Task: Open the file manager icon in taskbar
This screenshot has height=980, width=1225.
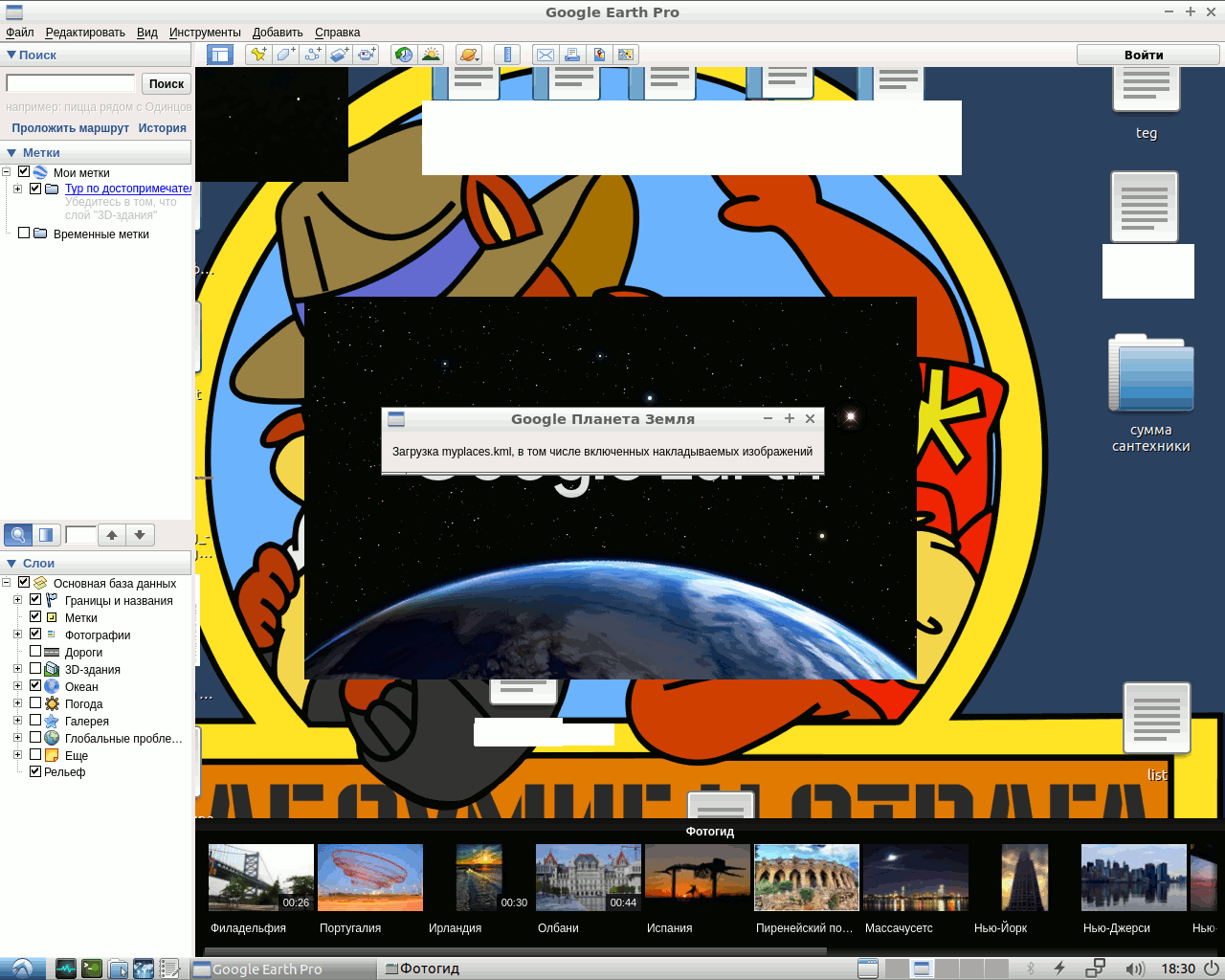Action: click(118, 969)
